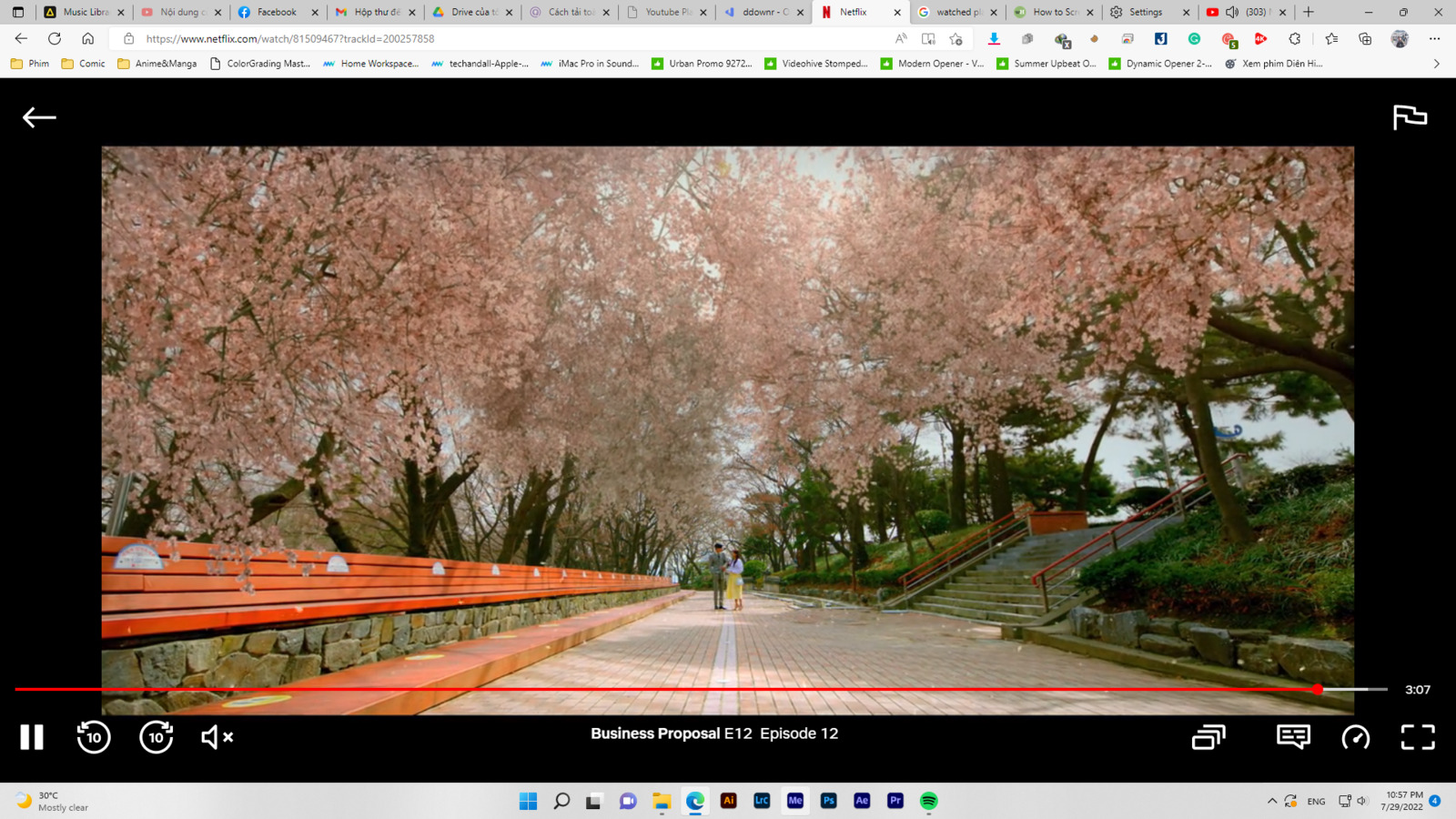
Task: Switch to the watched Google search tab
Action: [x=957, y=12]
